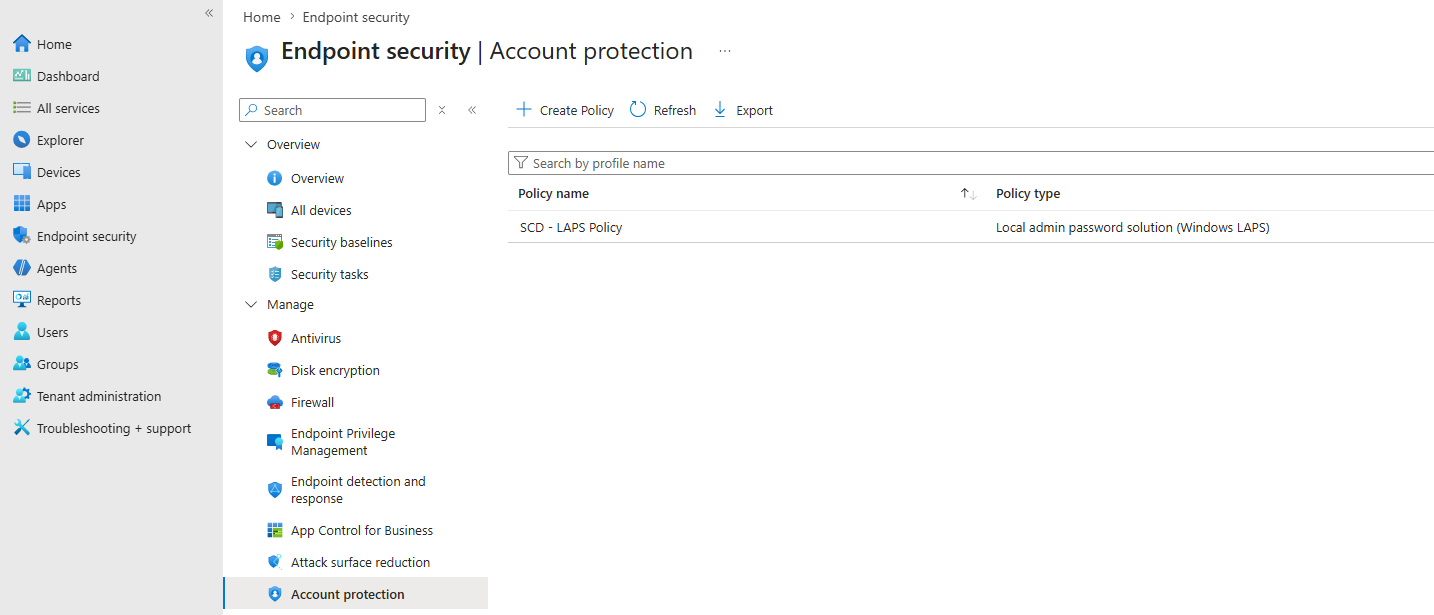Open the Endpoint detection and response icon
Screen dimensions: 1434x615
tap(275, 490)
